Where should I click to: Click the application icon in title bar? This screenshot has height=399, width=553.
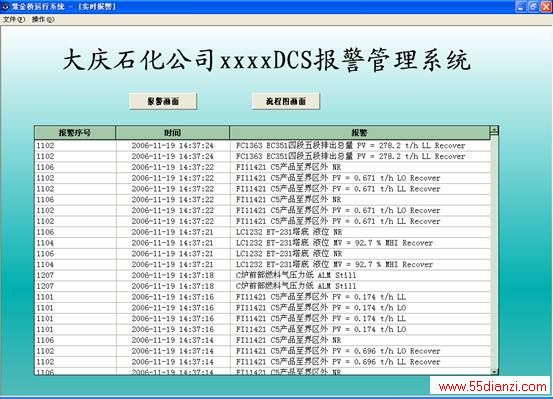click(x=5, y=6)
